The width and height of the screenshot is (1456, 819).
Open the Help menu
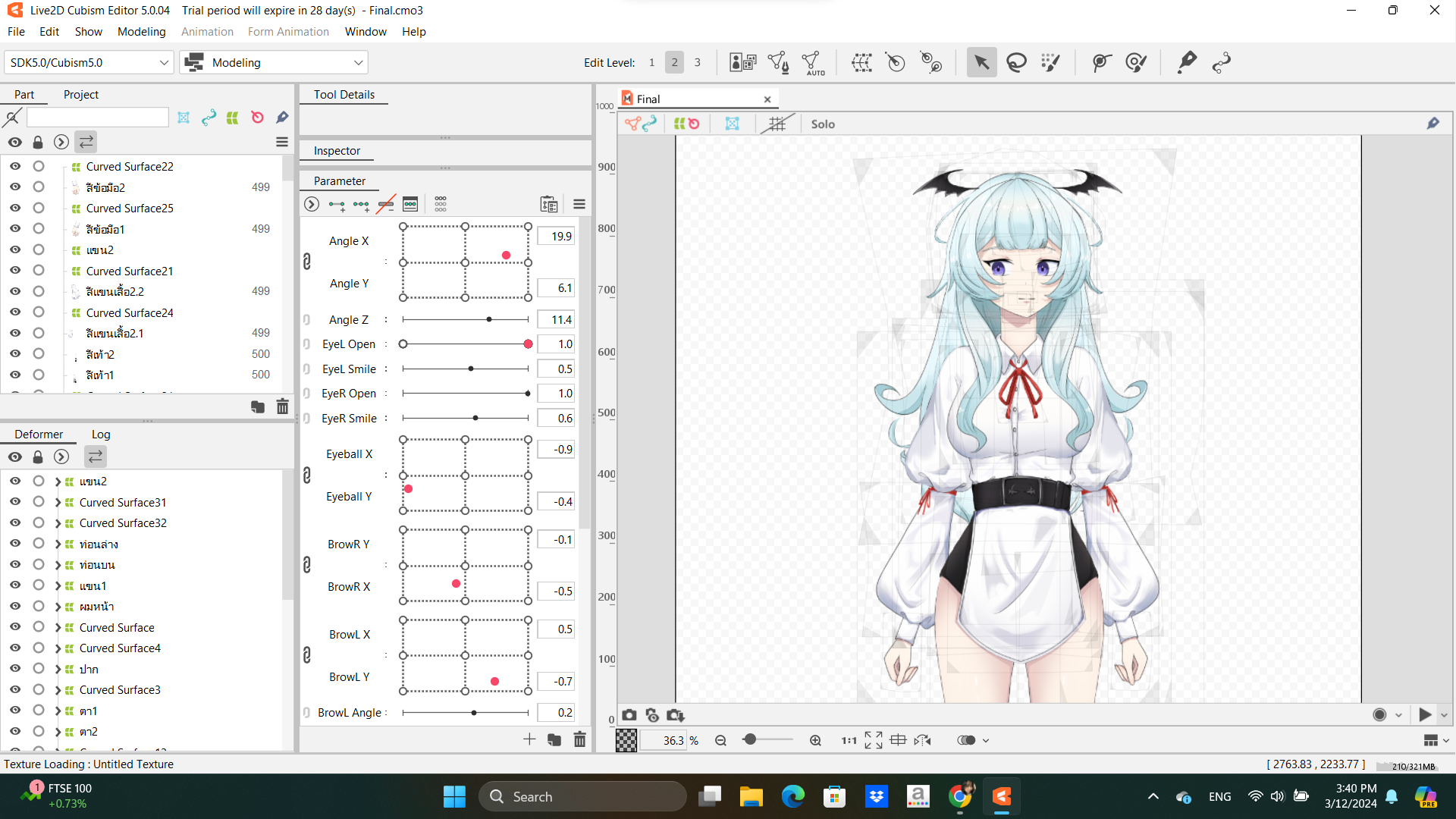point(413,32)
